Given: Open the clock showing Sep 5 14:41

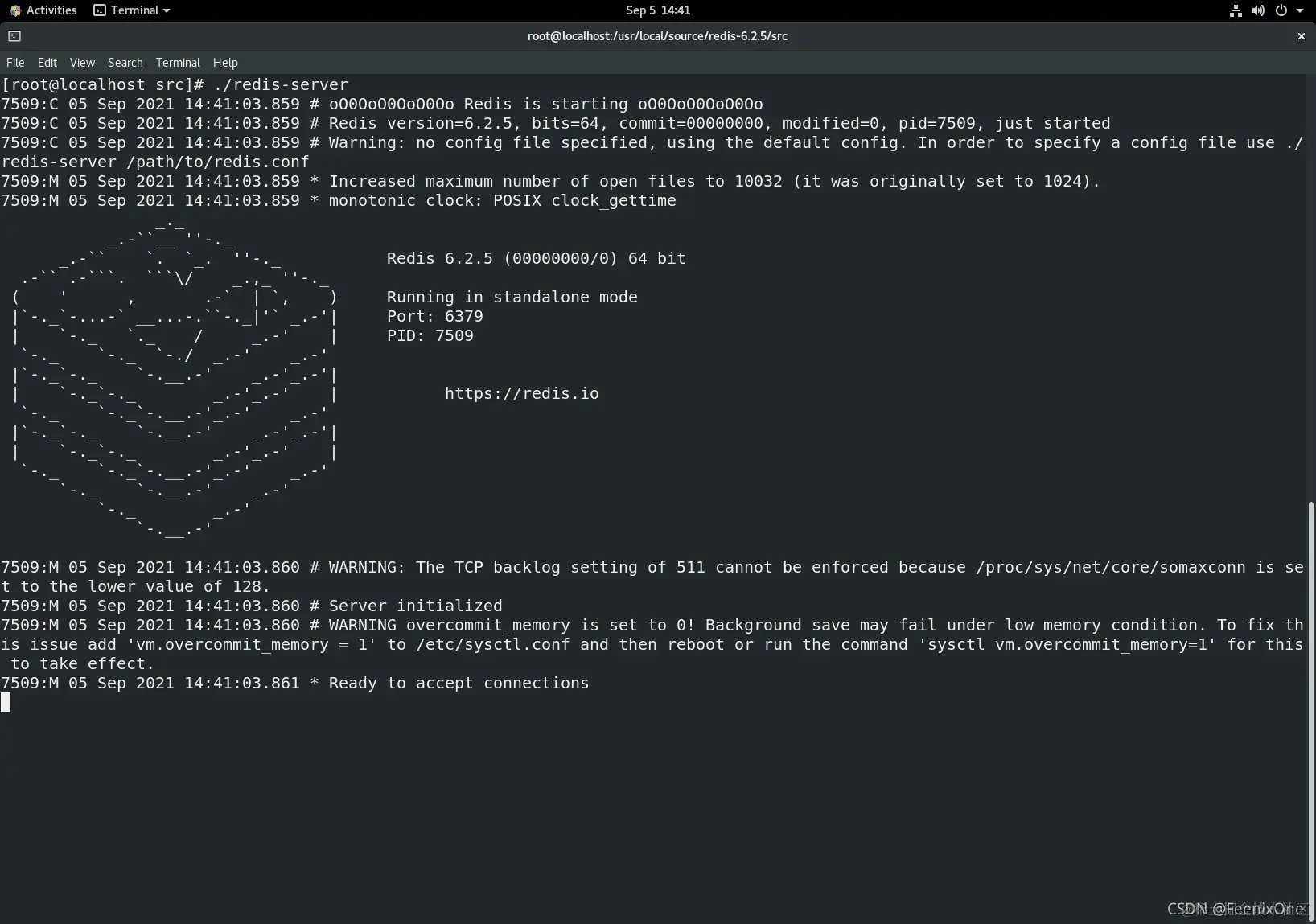Looking at the screenshot, I should point(658,10).
